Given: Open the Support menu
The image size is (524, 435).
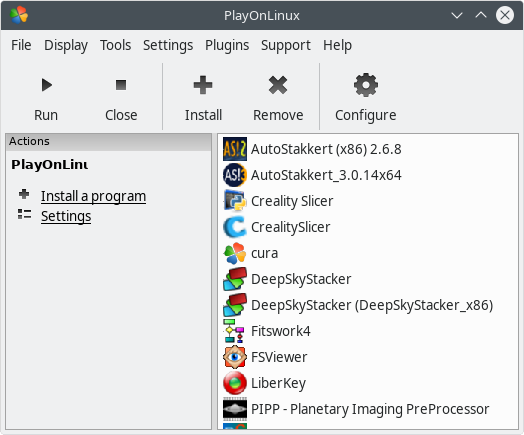Looking at the screenshot, I should (x=286, y=45).
